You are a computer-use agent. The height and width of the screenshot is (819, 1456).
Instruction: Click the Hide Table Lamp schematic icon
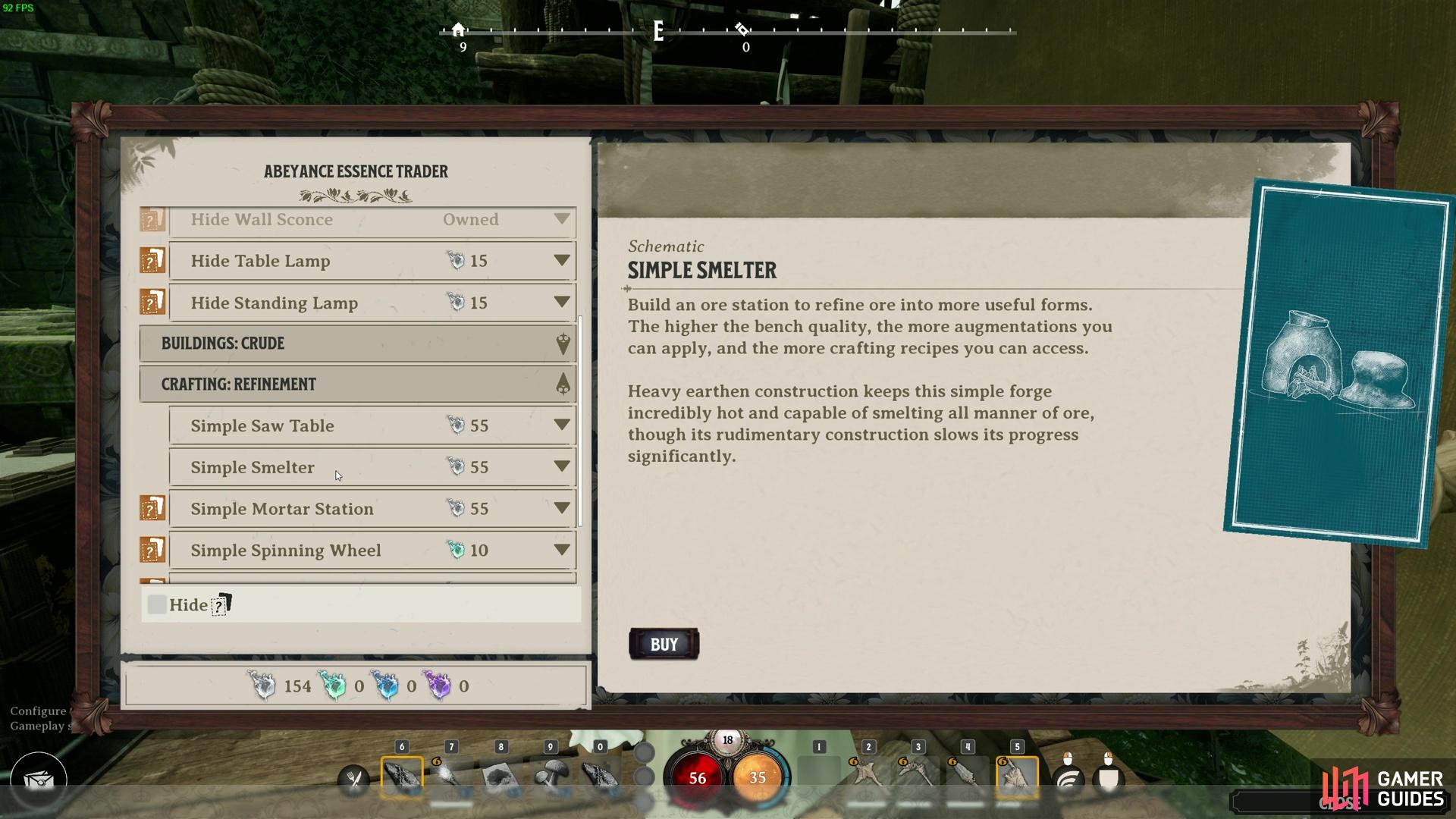pos(153,260)
